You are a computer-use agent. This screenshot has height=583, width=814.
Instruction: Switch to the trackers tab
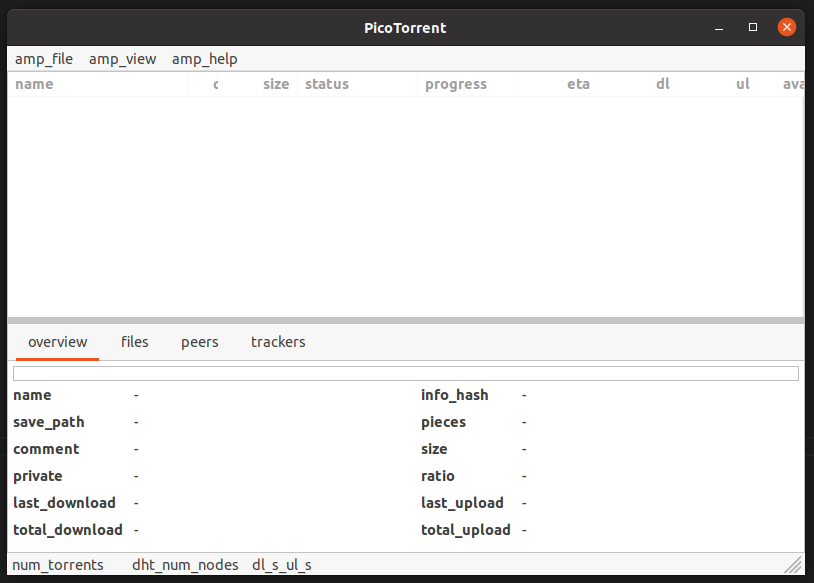pyautogui.click(x=278, y=342)
